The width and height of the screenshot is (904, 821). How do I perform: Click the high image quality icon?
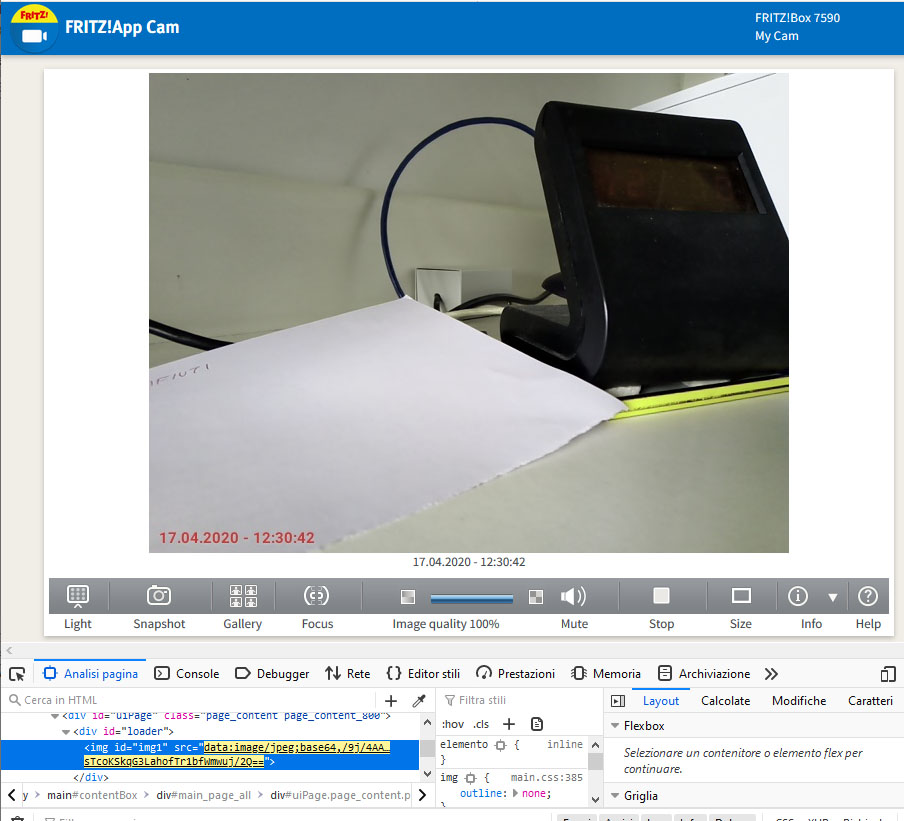pyautogui.click(x=536, y=597)
